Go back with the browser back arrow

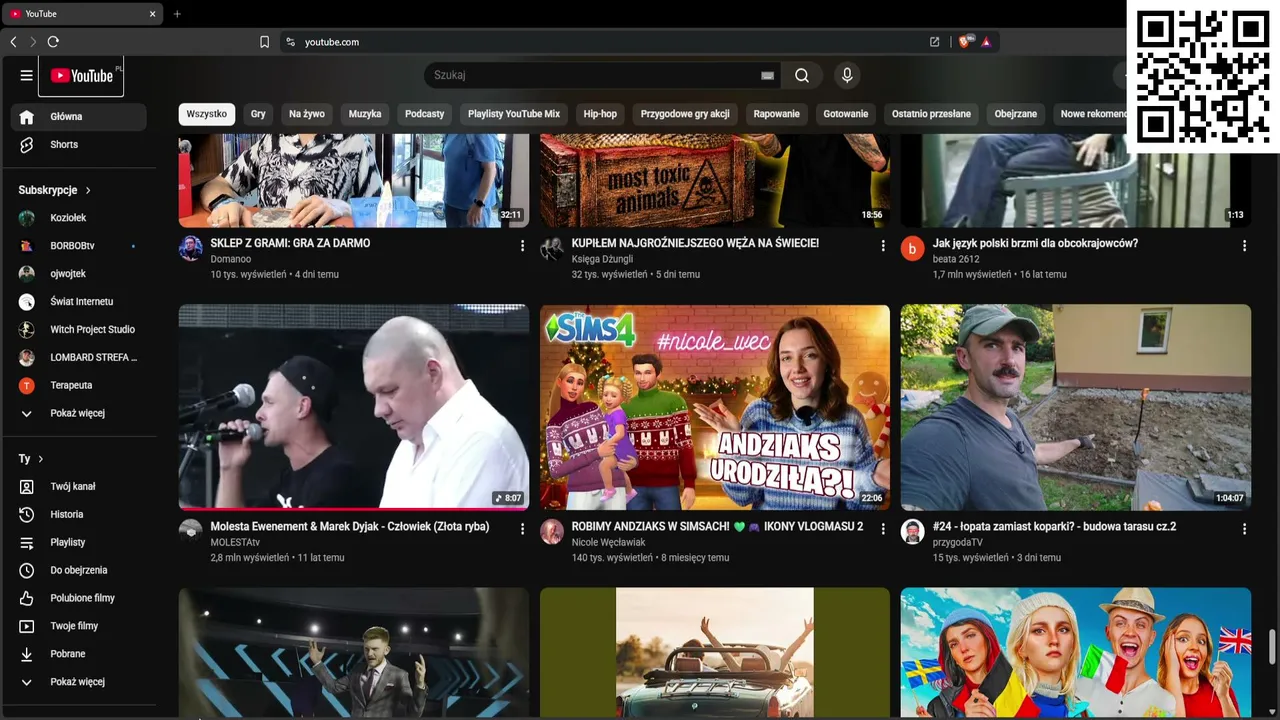point(13,42)
